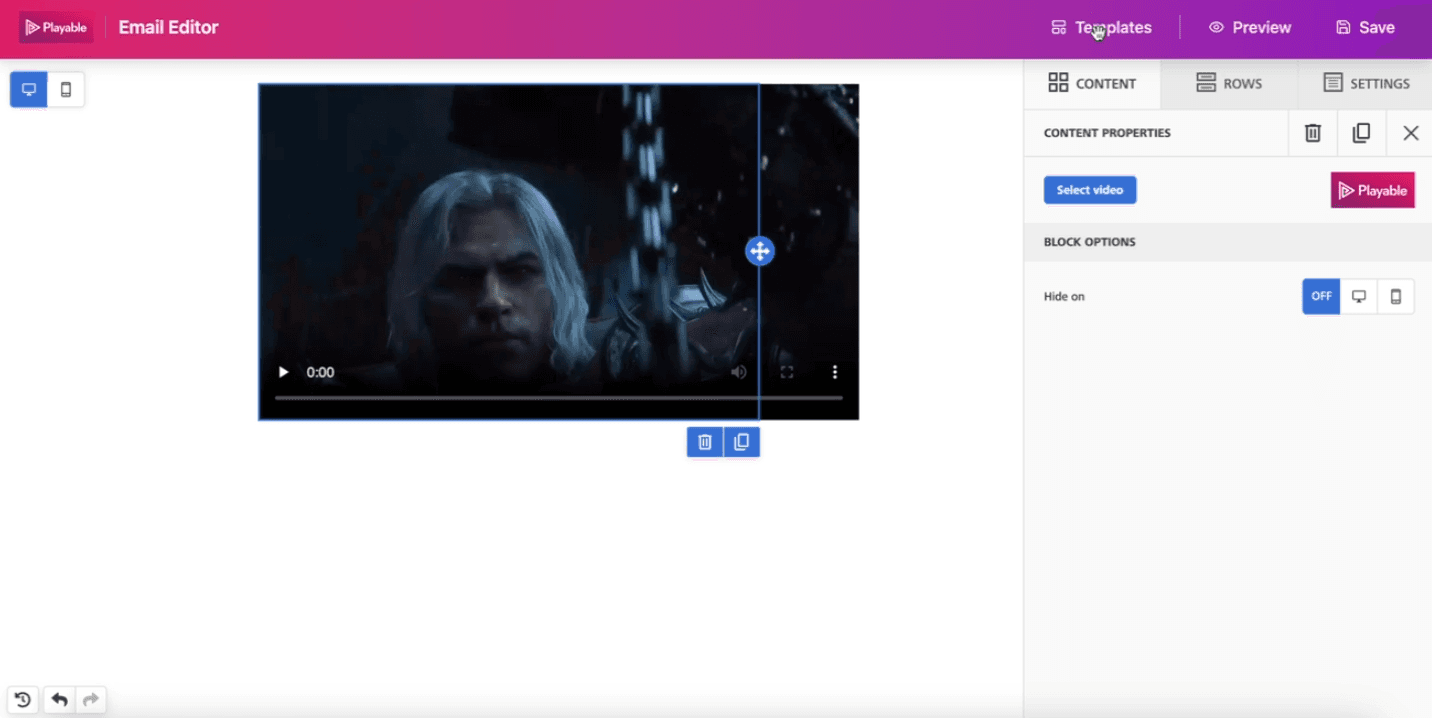Switch to the Rows tab
1432x718 pixels.
[1229, 84]
